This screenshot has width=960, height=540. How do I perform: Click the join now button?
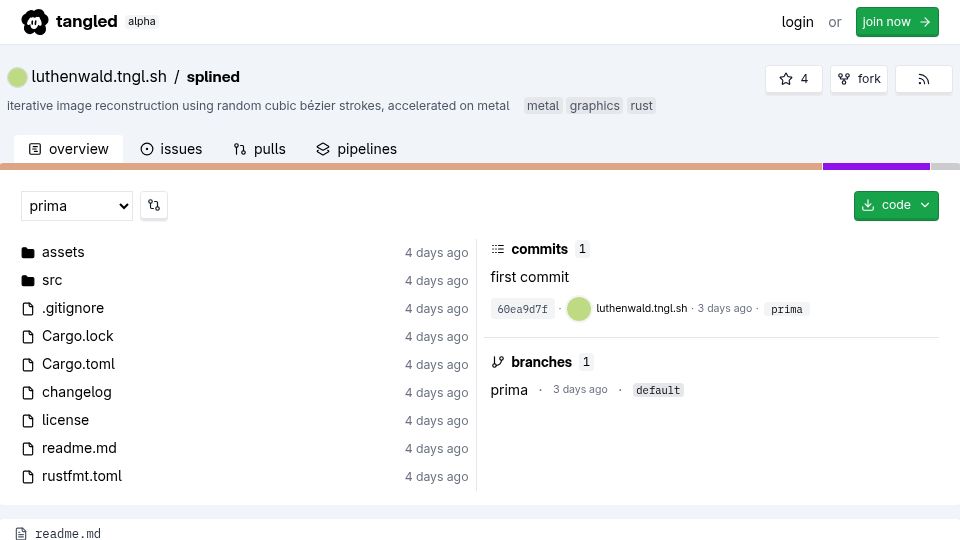(897, 22)
